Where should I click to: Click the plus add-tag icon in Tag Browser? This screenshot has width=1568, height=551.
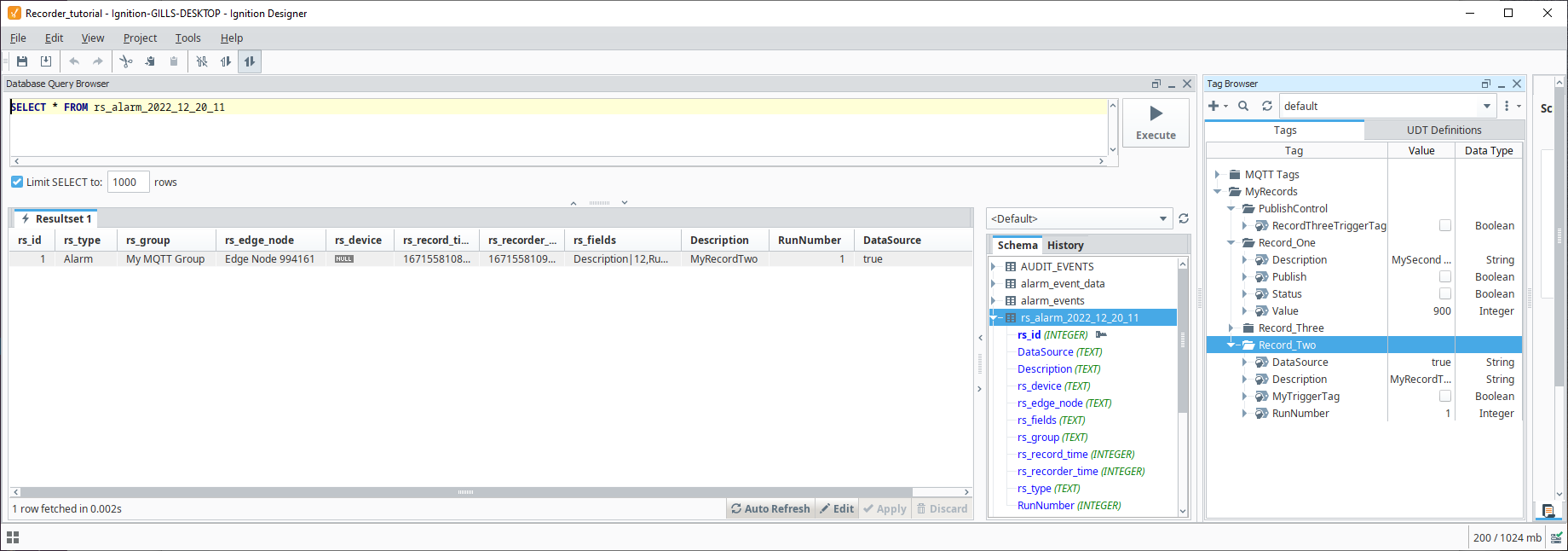point(1213,106)
